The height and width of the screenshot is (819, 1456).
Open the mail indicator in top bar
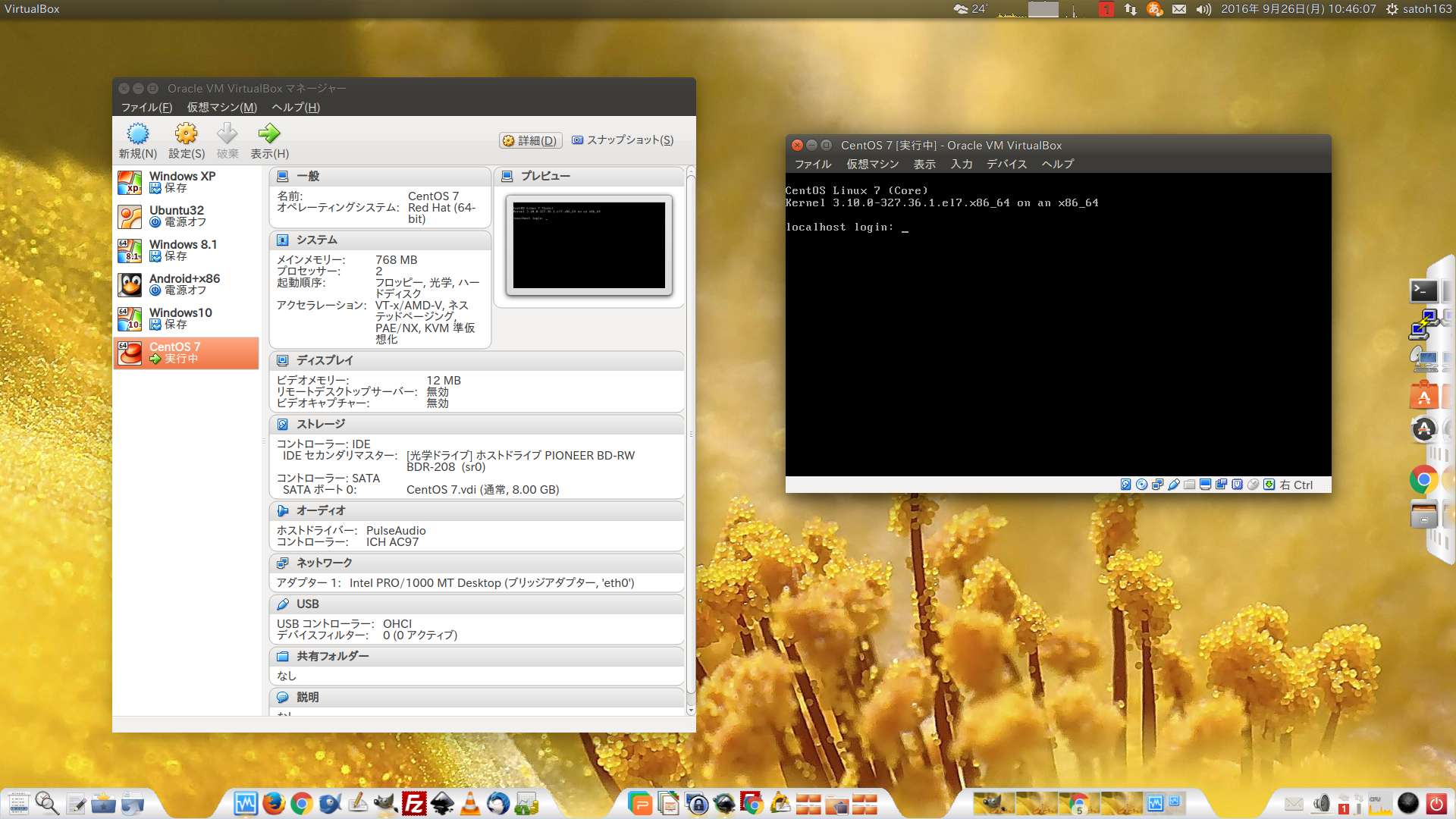pyautogui.click(x=1178, y=9)
